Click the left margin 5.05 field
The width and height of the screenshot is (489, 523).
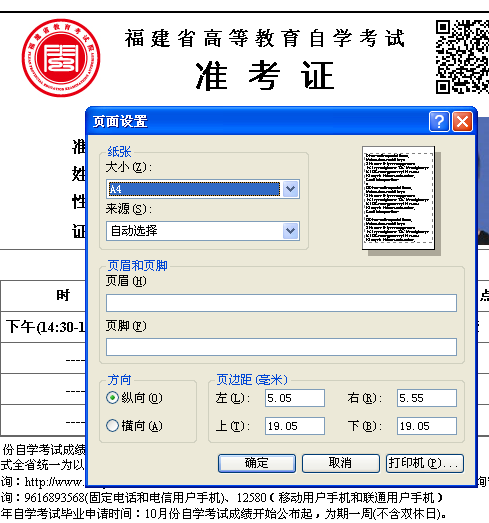(x=295, y=398)
